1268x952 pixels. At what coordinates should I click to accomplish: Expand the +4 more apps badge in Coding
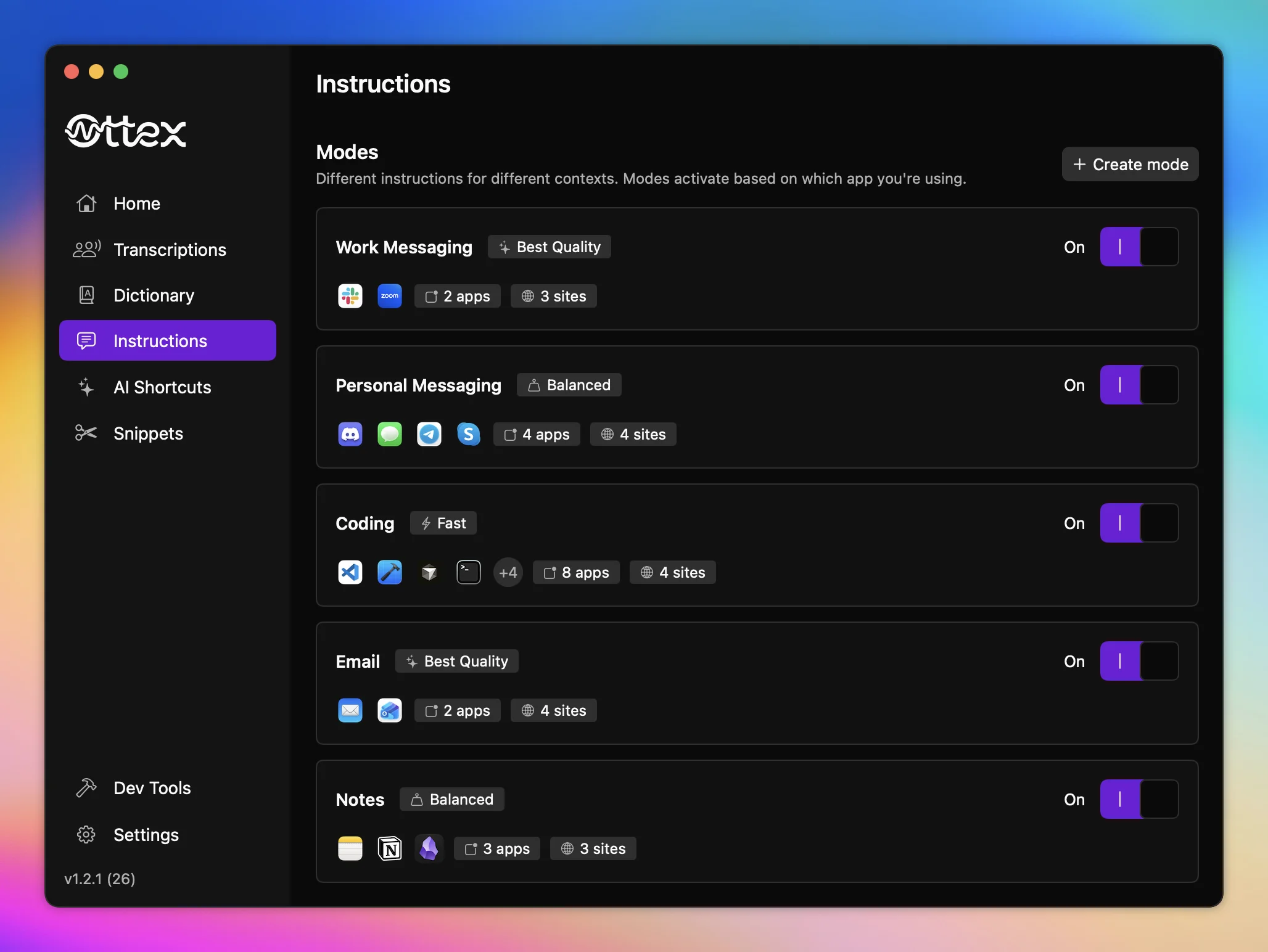click(508, 572)
